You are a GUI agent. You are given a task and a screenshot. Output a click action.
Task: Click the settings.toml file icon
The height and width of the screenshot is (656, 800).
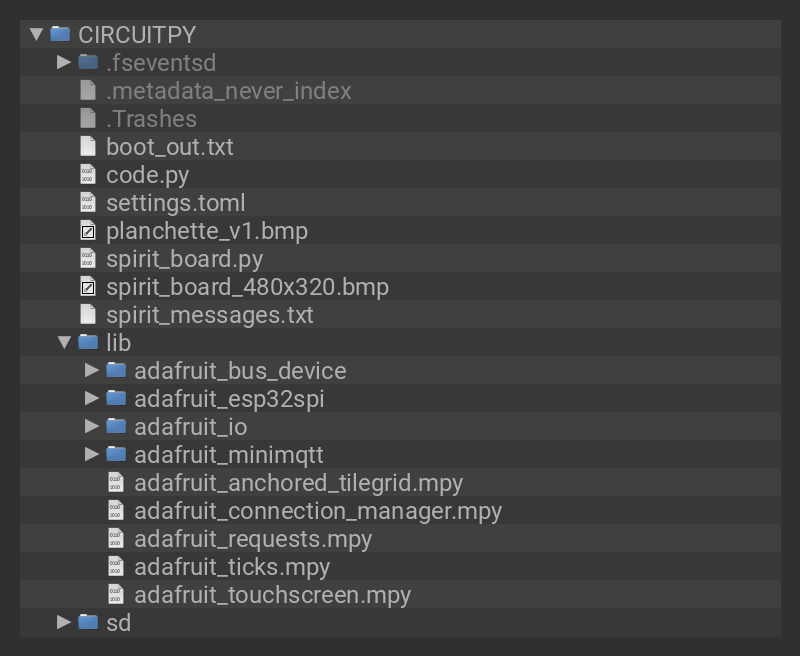coord(88,203)
